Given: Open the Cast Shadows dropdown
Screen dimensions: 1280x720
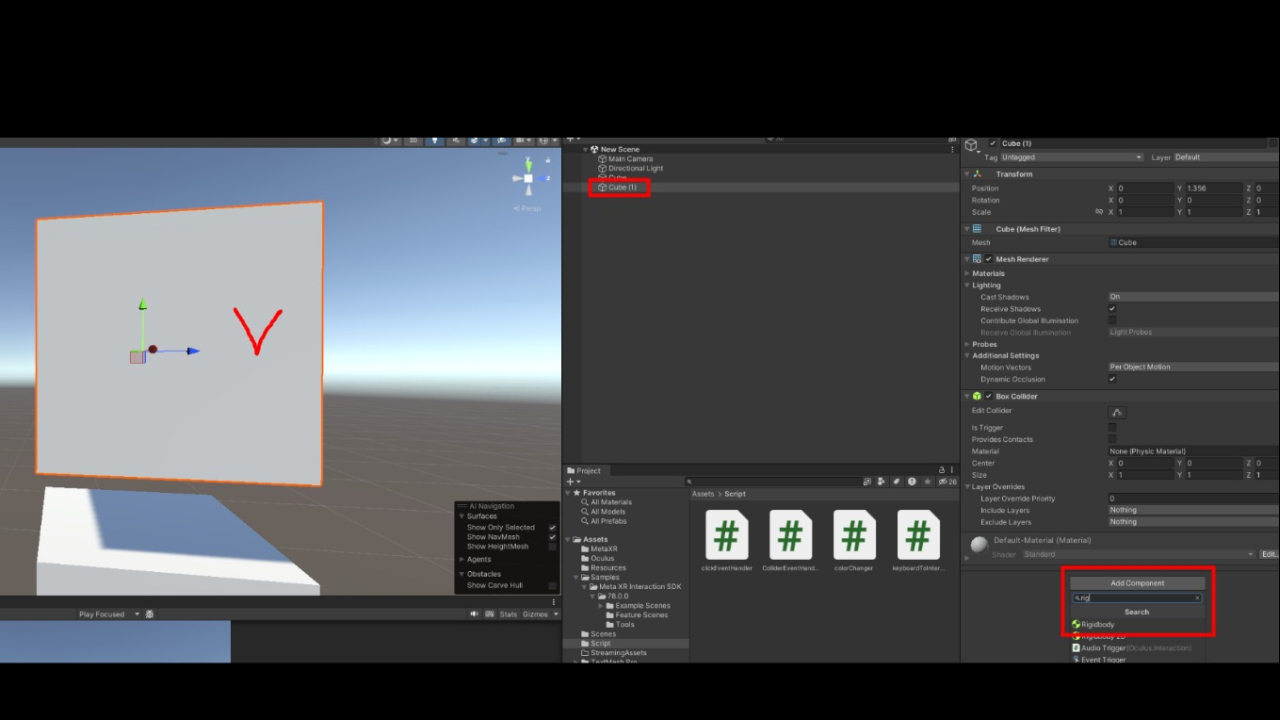Looking at the screenshot, I should pyautogui.click(x=1190, y=297).
